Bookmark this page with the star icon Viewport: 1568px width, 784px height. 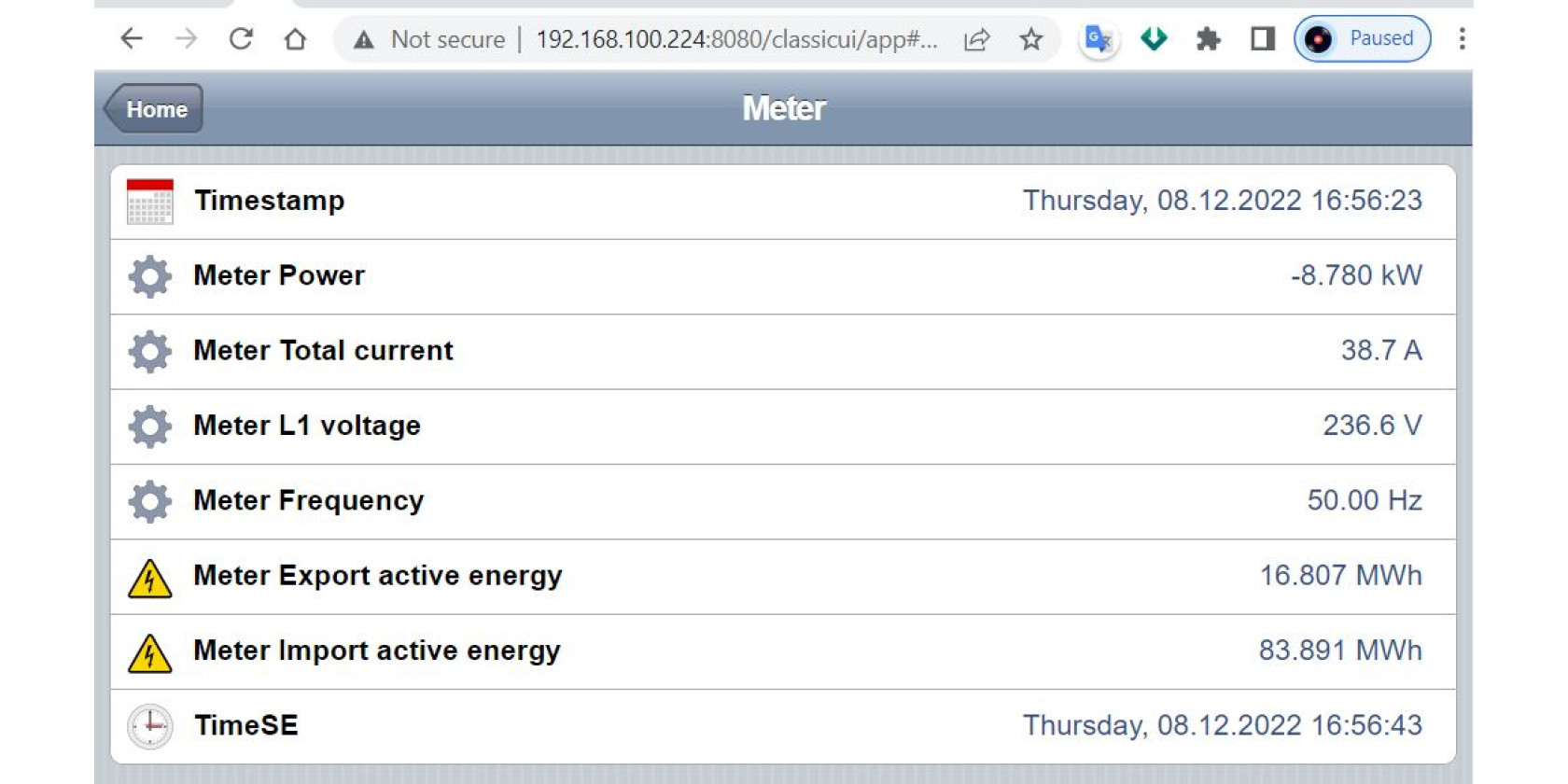(1030, 39)
